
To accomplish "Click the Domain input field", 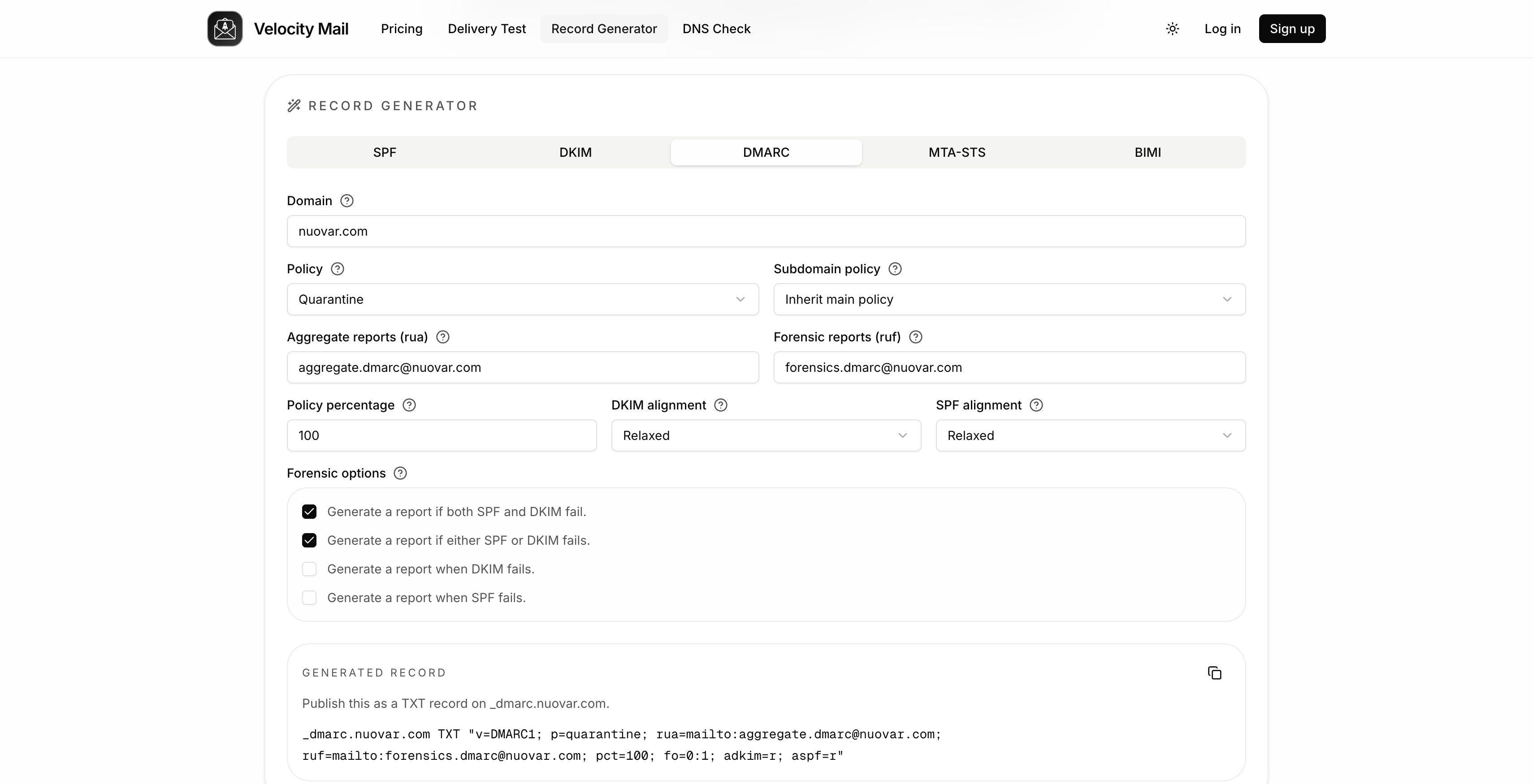I will [x=766, y=232].
